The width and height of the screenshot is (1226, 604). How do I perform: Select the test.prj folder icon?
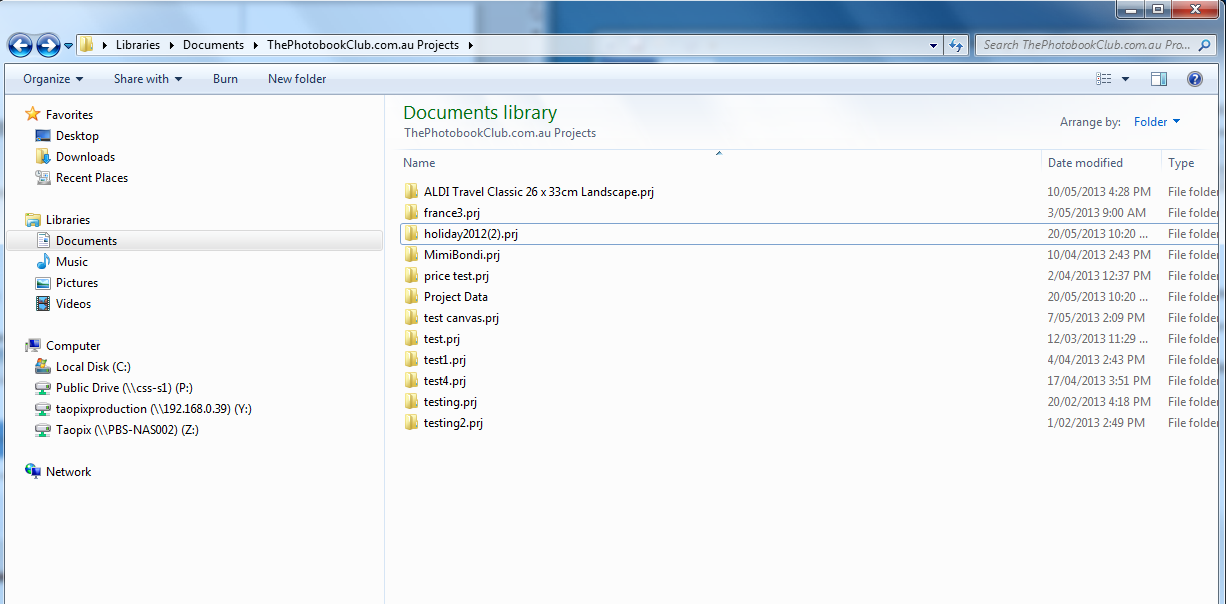click(x=411, y=339)
